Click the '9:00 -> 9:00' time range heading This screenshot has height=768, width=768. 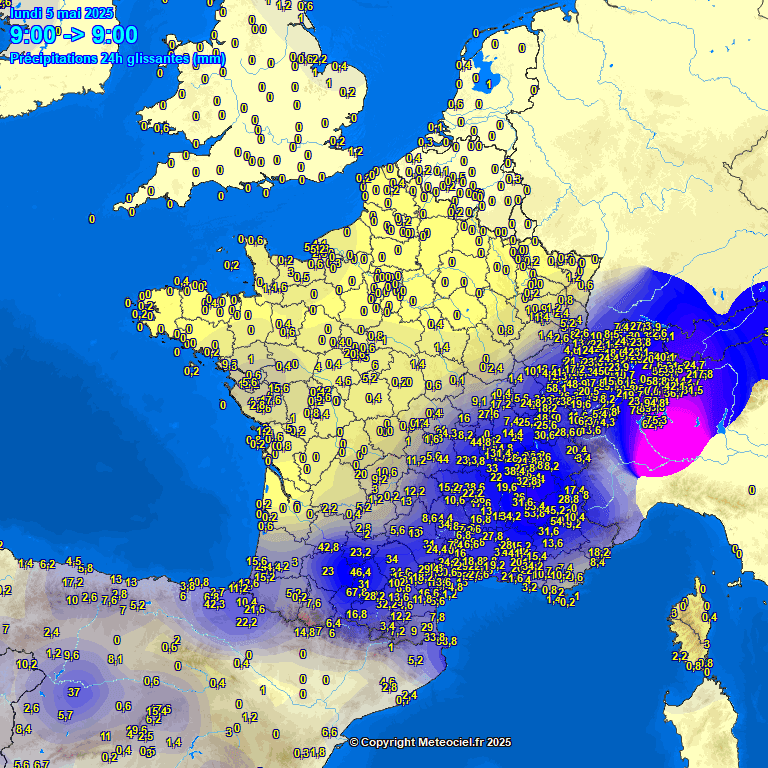(73, 36)
